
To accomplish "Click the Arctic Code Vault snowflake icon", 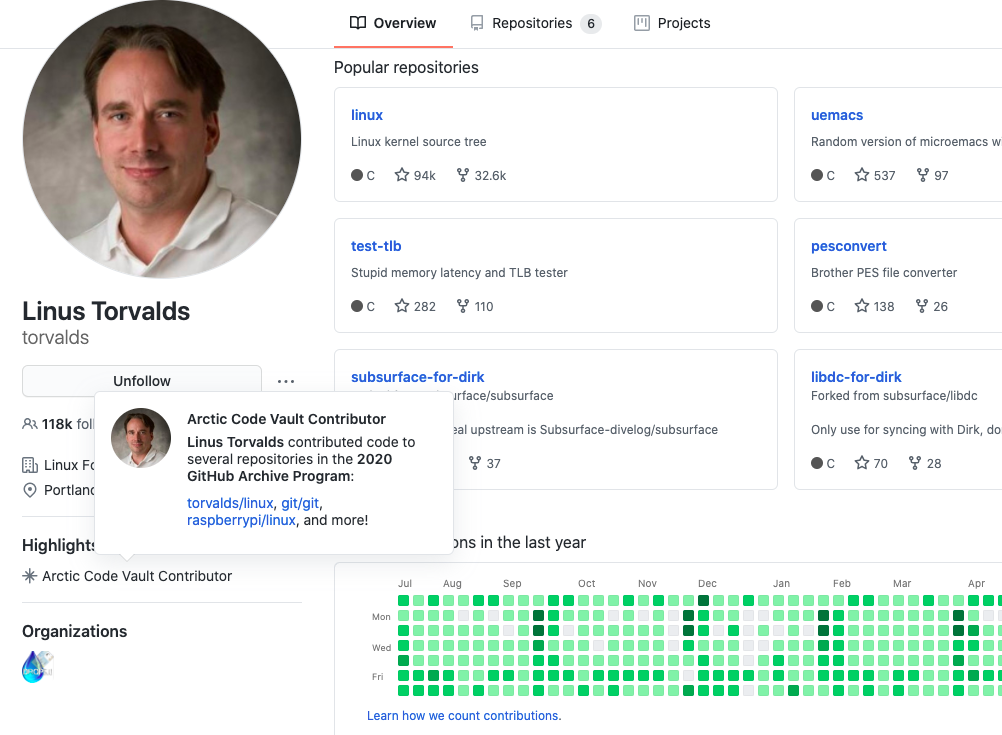I will coord(30,576).
